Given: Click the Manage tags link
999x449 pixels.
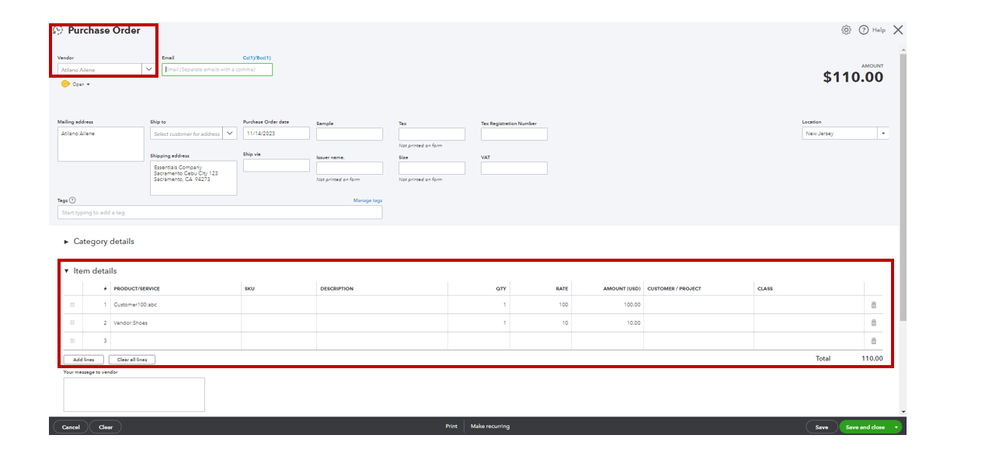Looking at the screenshot, I should click(x=368, y=201).
